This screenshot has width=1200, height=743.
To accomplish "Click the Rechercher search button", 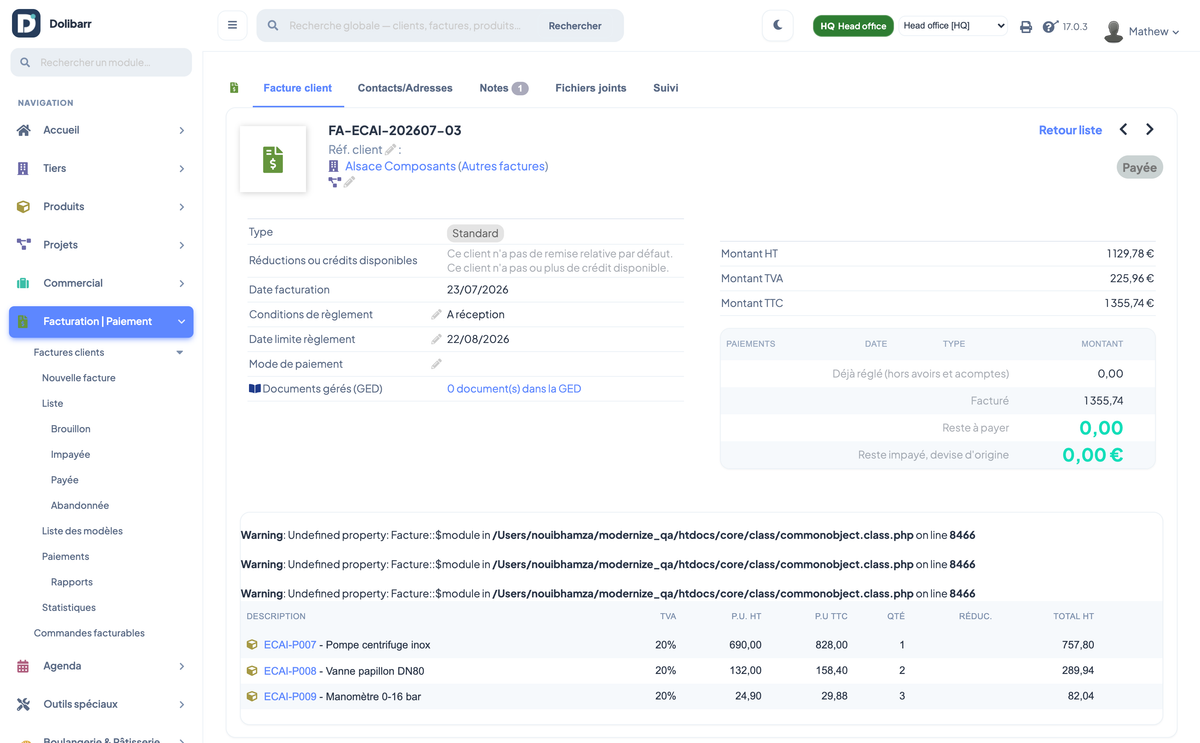I will tap(575, 26).
